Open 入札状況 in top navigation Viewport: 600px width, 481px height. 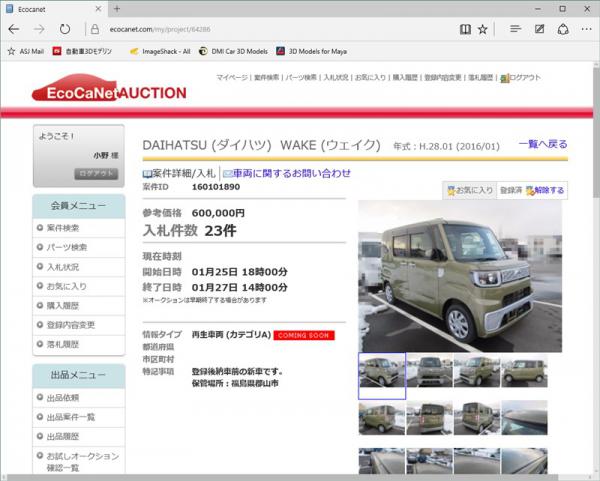coord(336,78)
